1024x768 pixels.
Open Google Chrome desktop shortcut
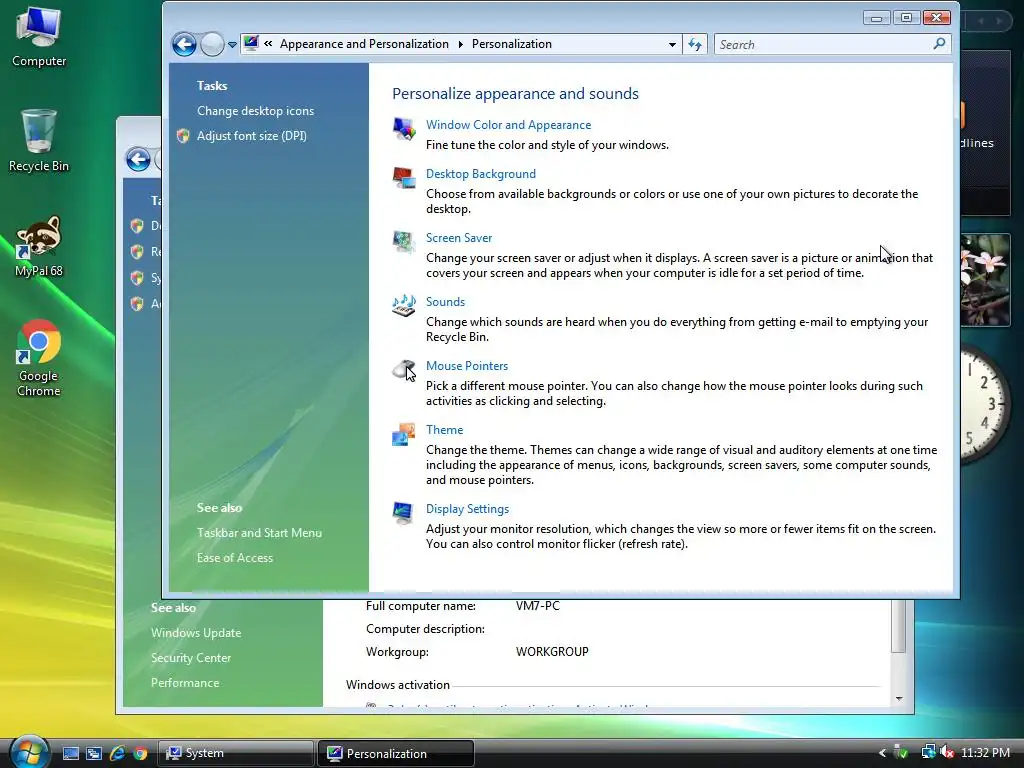[x=39, y=358]
